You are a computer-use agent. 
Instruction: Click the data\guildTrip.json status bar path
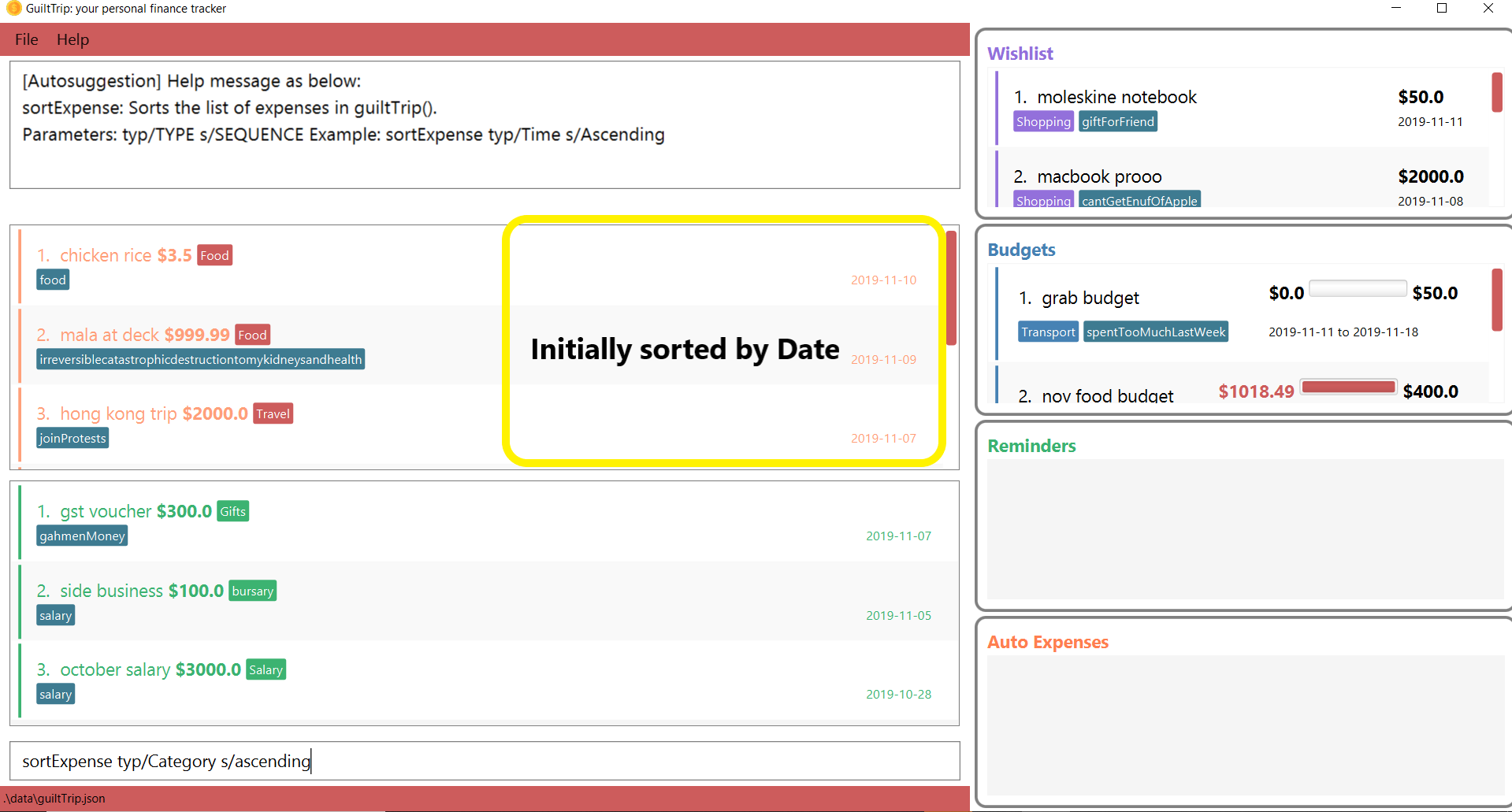(x=54, y=798)
